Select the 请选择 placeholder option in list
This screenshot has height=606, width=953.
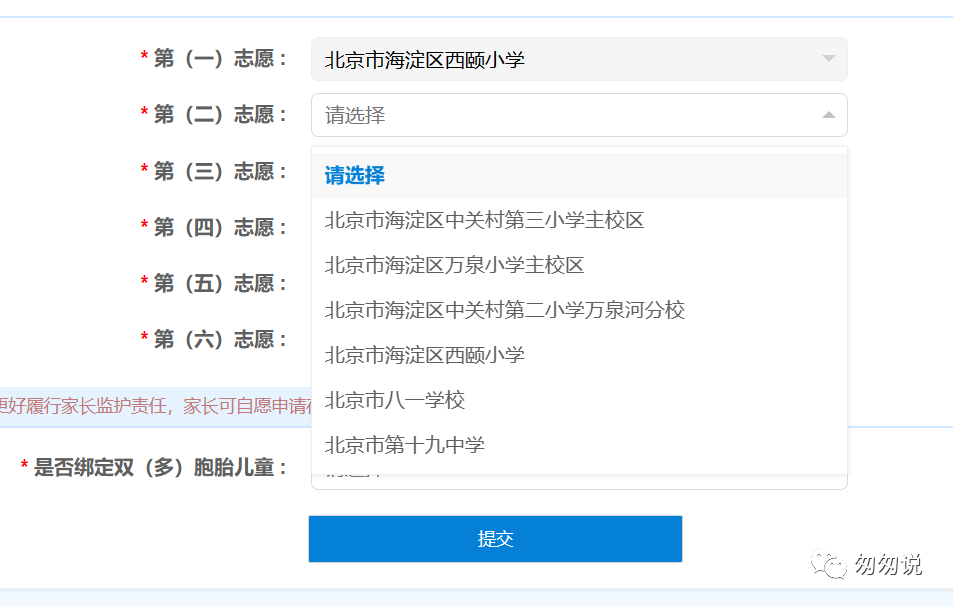579,176
